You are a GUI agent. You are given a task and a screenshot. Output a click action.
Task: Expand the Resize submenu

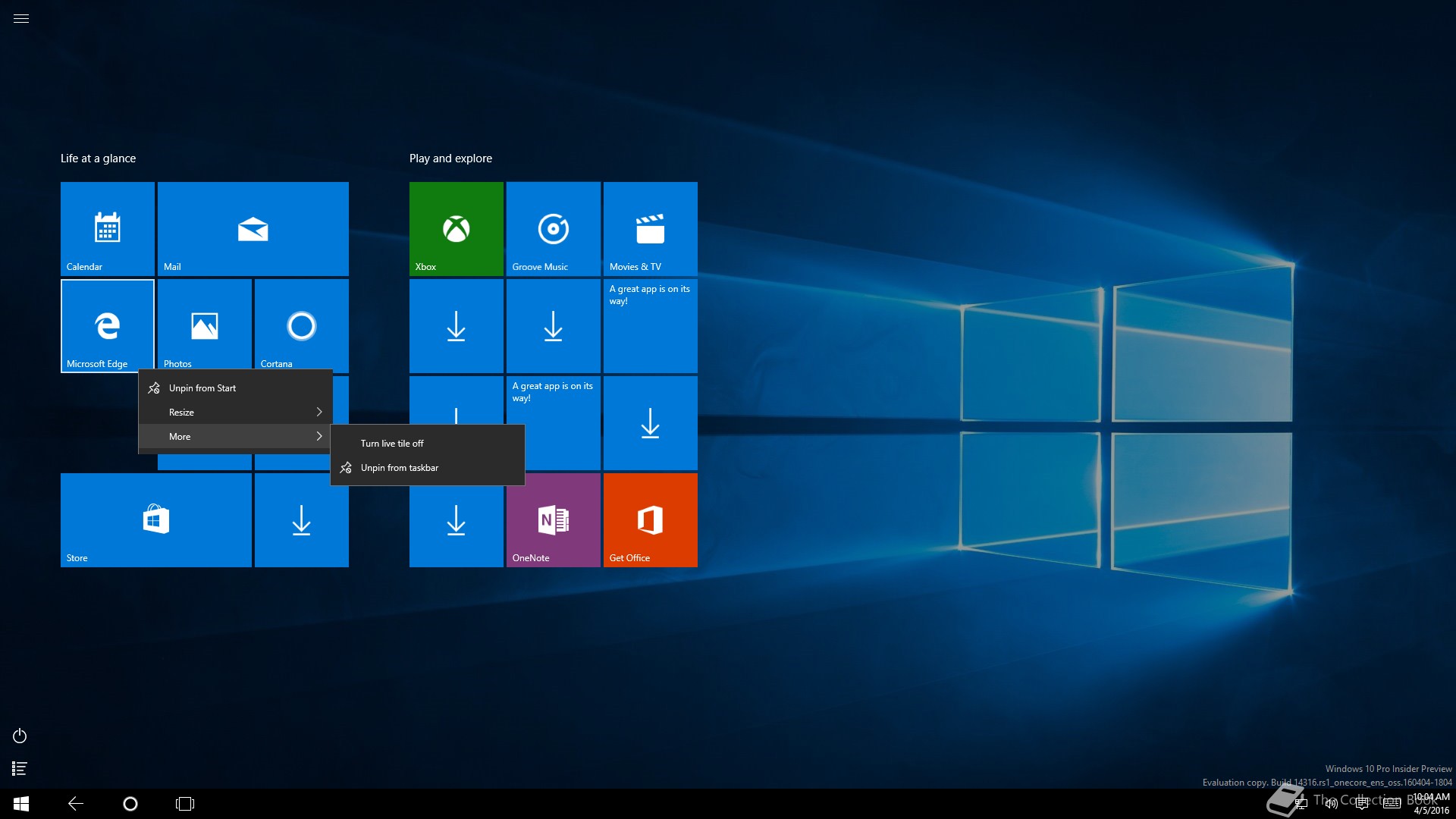(235, 413)
